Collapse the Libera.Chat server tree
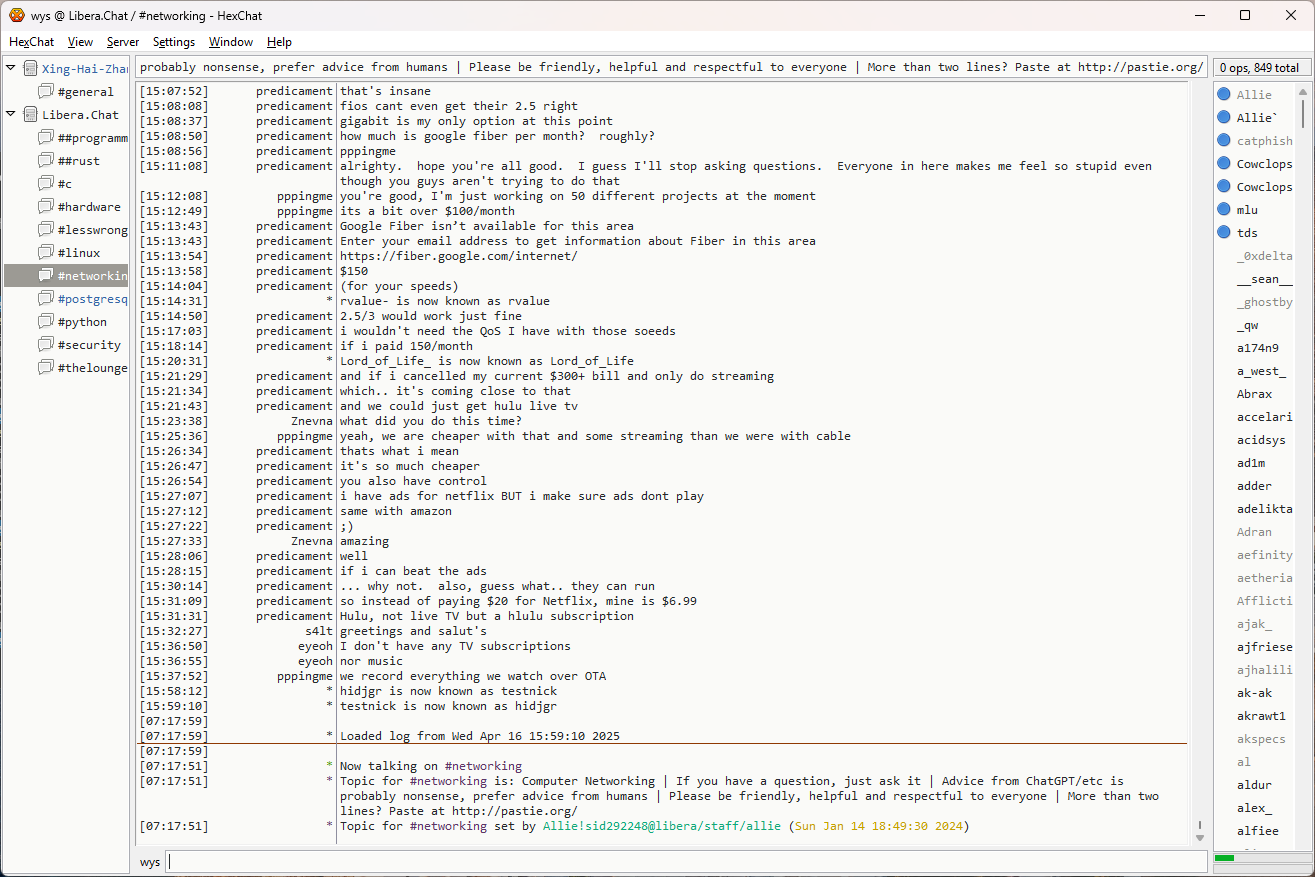 point(11,115)
